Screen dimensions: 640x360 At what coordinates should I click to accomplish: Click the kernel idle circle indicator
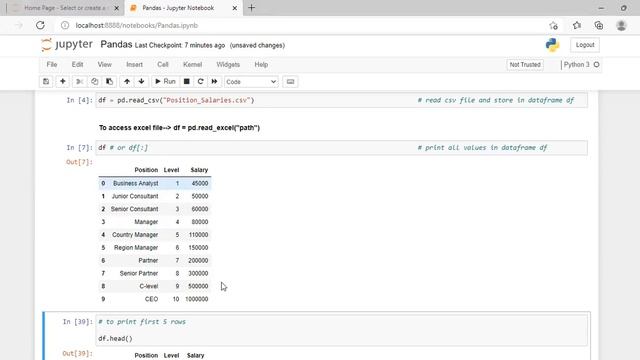596,64
